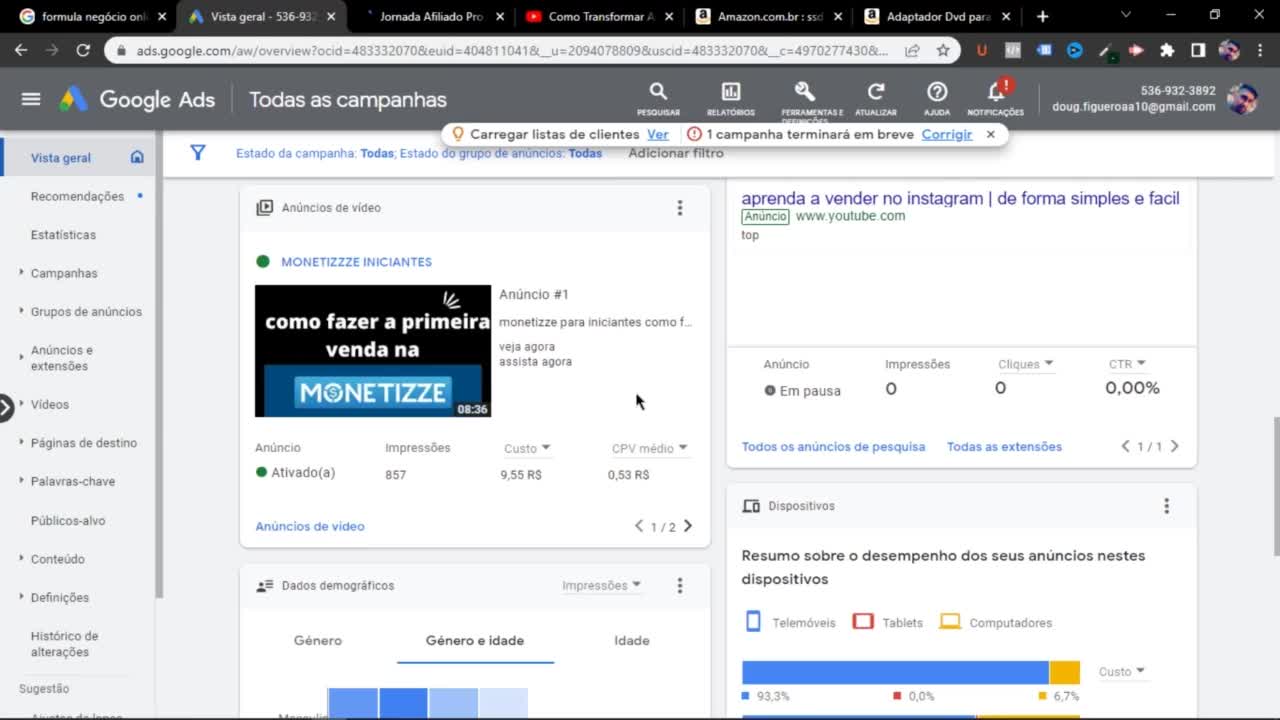Open the Custo column dropdown in video ads
Image resolution: width=1280 pixels, height=720 pixels.
tap(527, 448)
